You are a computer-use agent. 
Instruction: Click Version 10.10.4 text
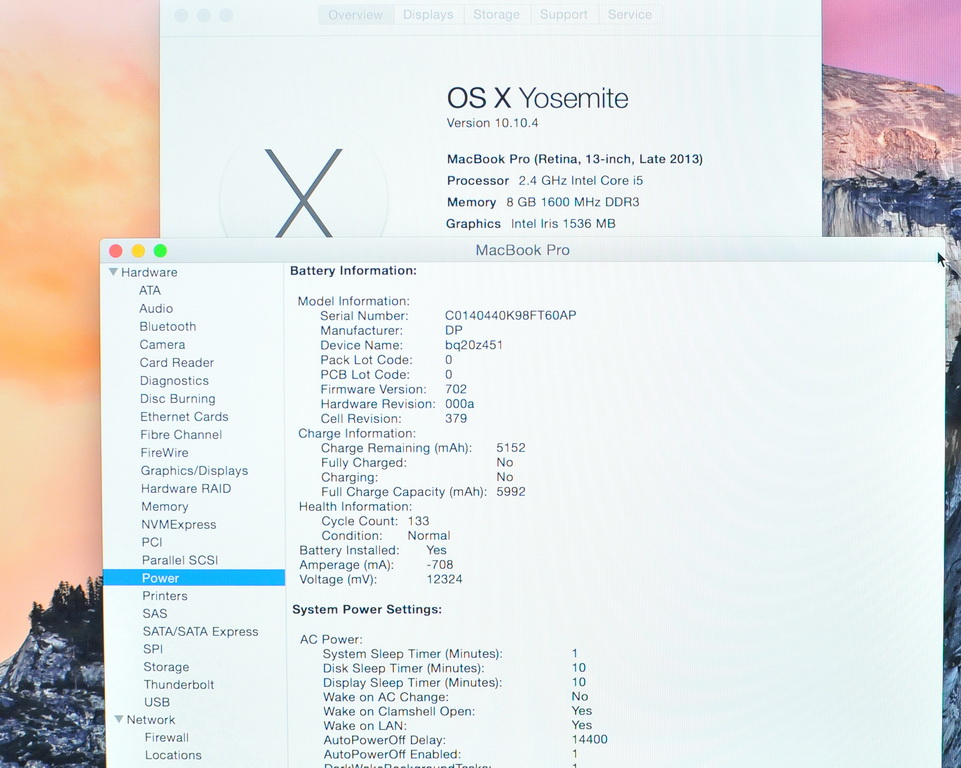(492, 123)
